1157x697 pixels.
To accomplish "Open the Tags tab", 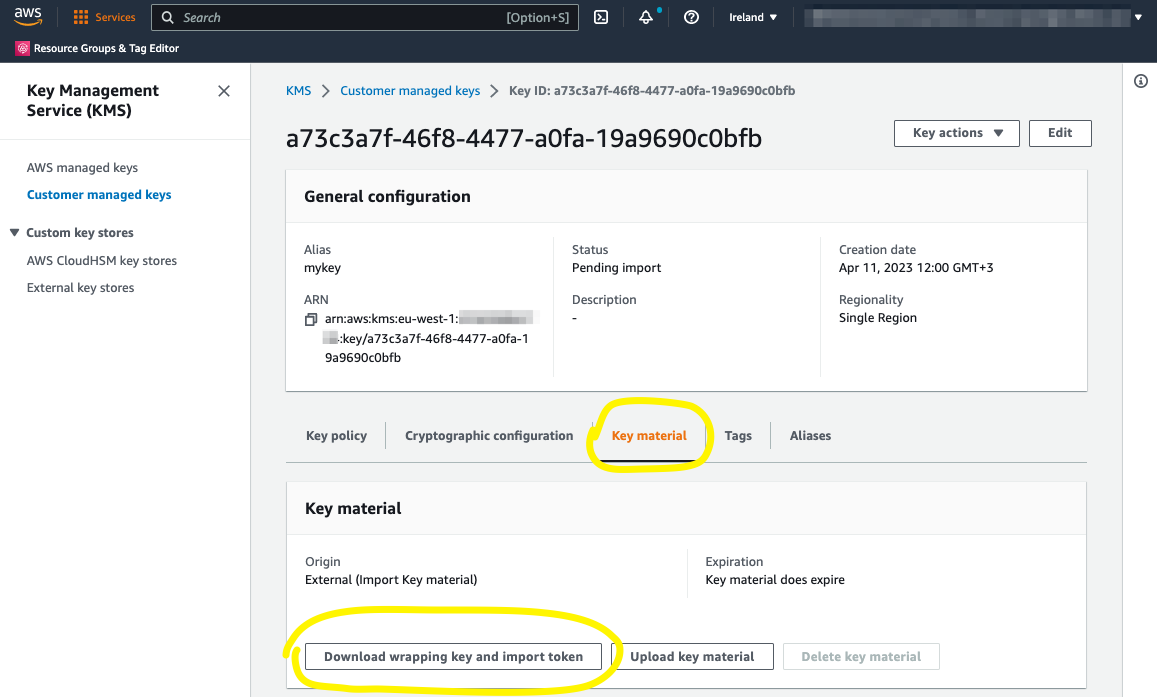I will 738,435.
